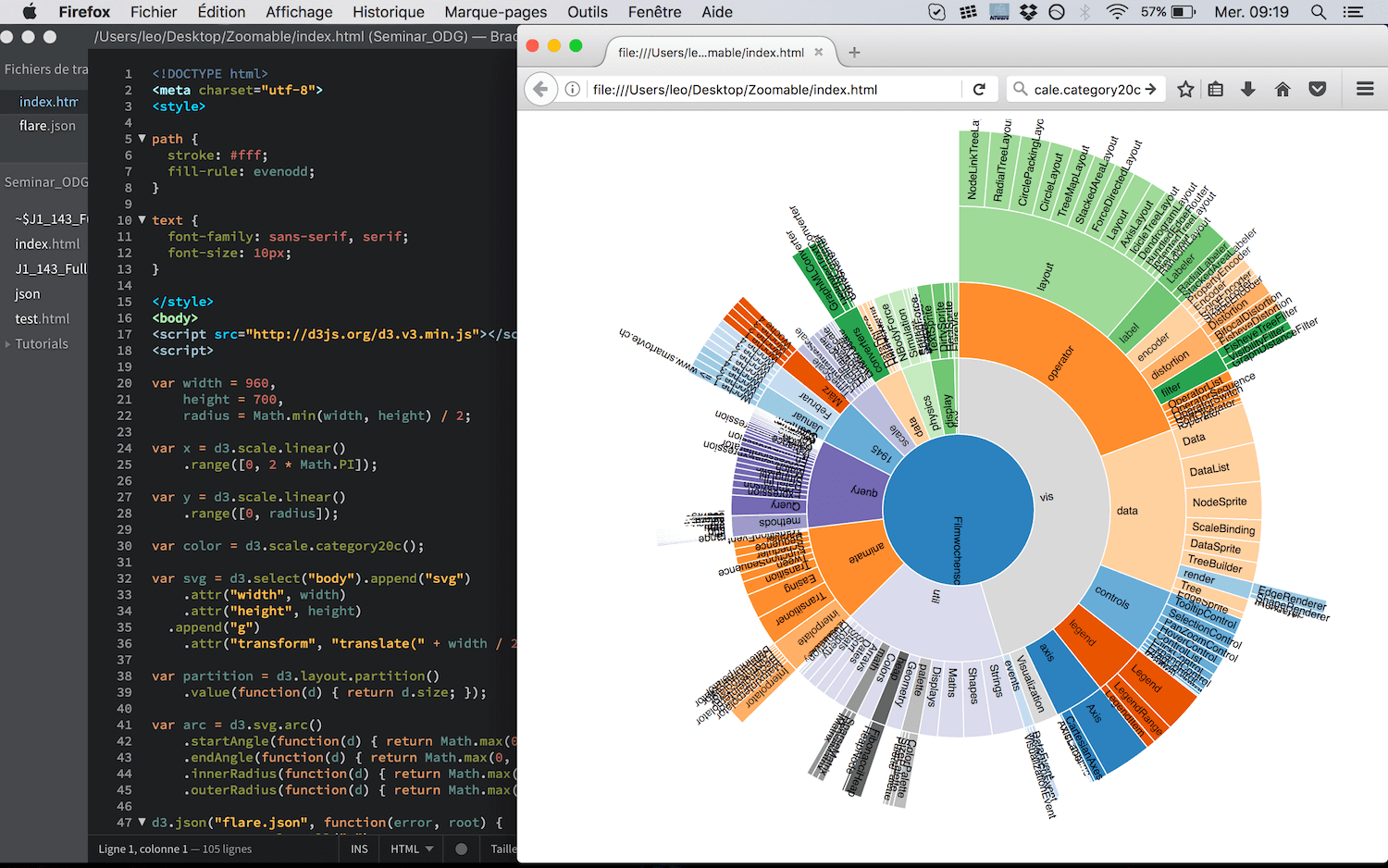Click the date Mer. 09:19 in menu bar
This screenshot has width=1388, height=868.
pos(1251,12)
